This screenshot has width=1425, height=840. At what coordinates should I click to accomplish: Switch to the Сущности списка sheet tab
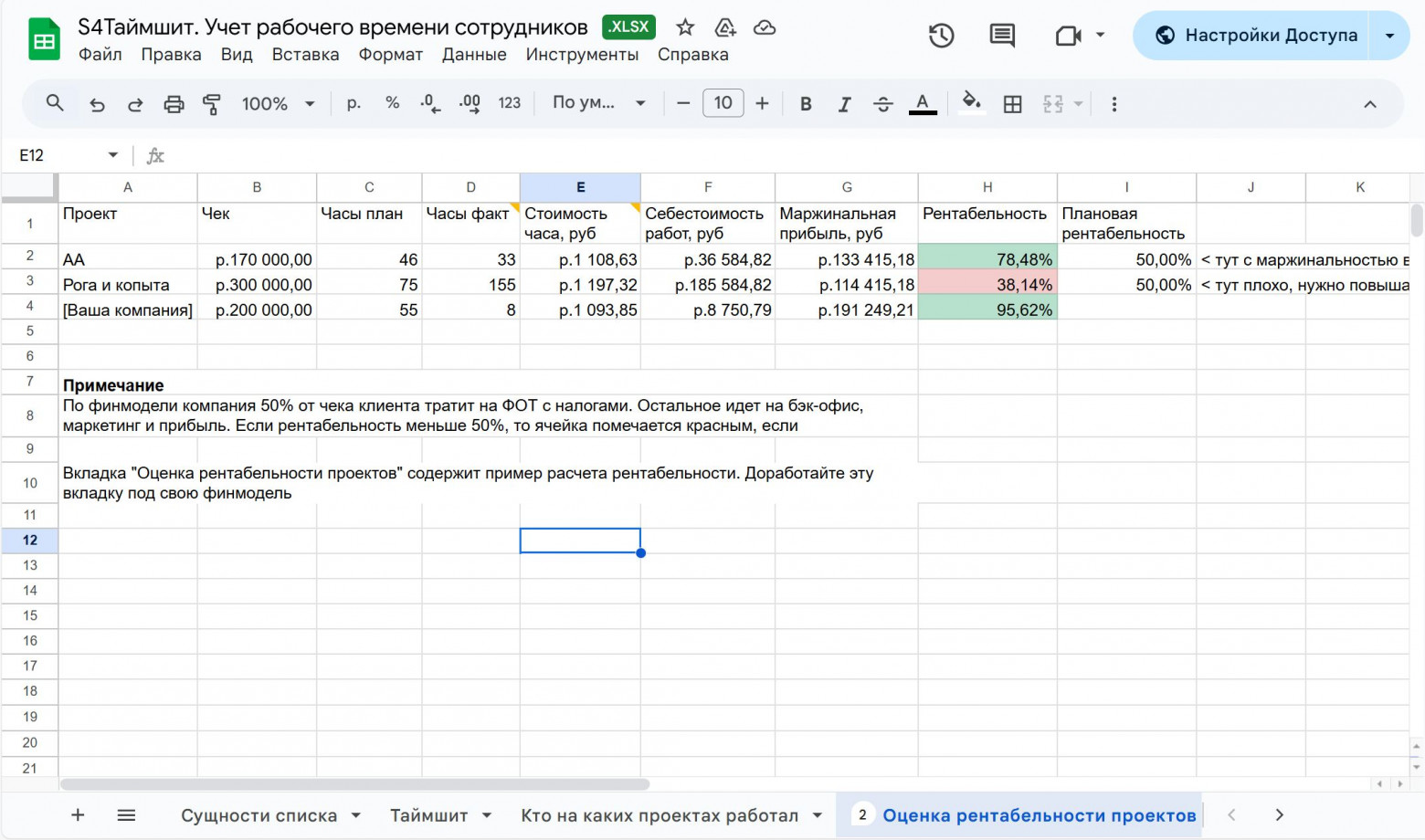coord(259,815)
